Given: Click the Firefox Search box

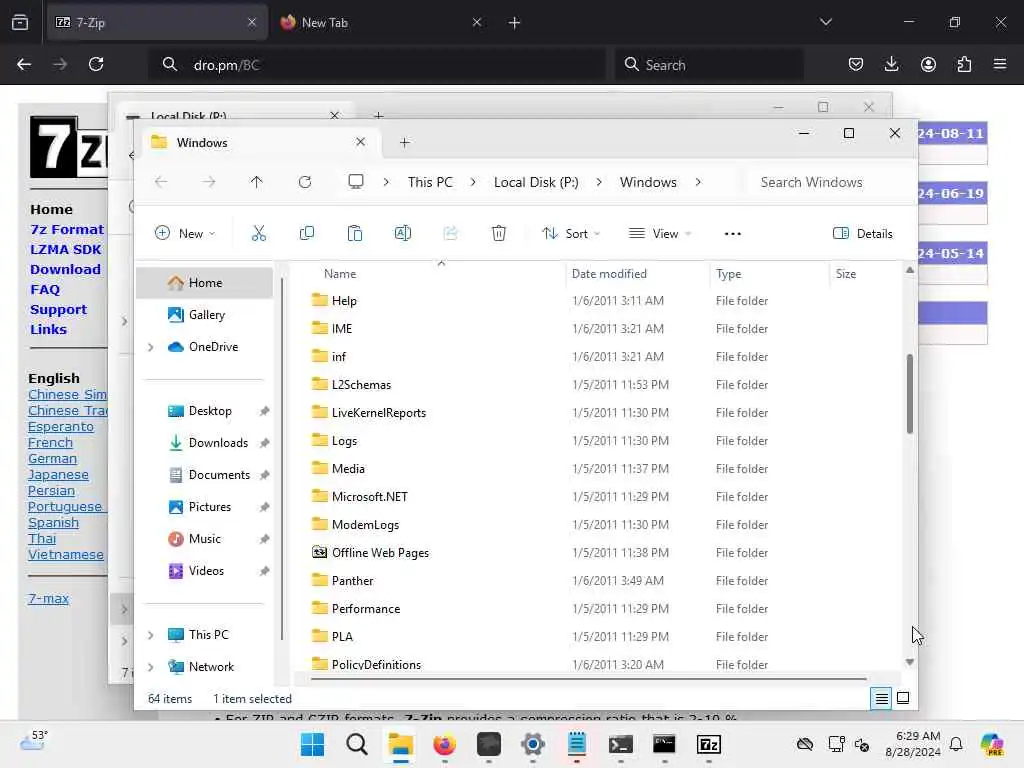Looking at the screenshot, I should click(709, 65).
